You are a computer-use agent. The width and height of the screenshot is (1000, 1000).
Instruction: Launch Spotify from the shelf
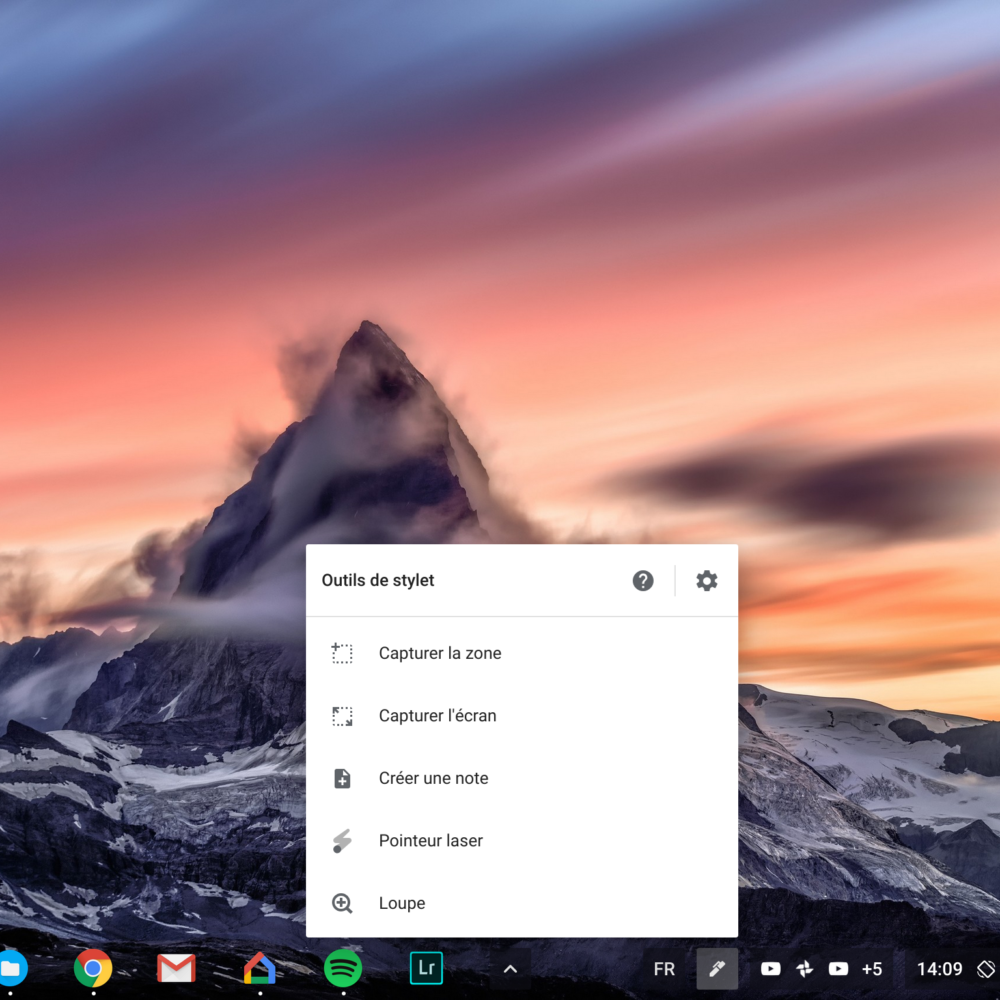(x=343, y=968)
